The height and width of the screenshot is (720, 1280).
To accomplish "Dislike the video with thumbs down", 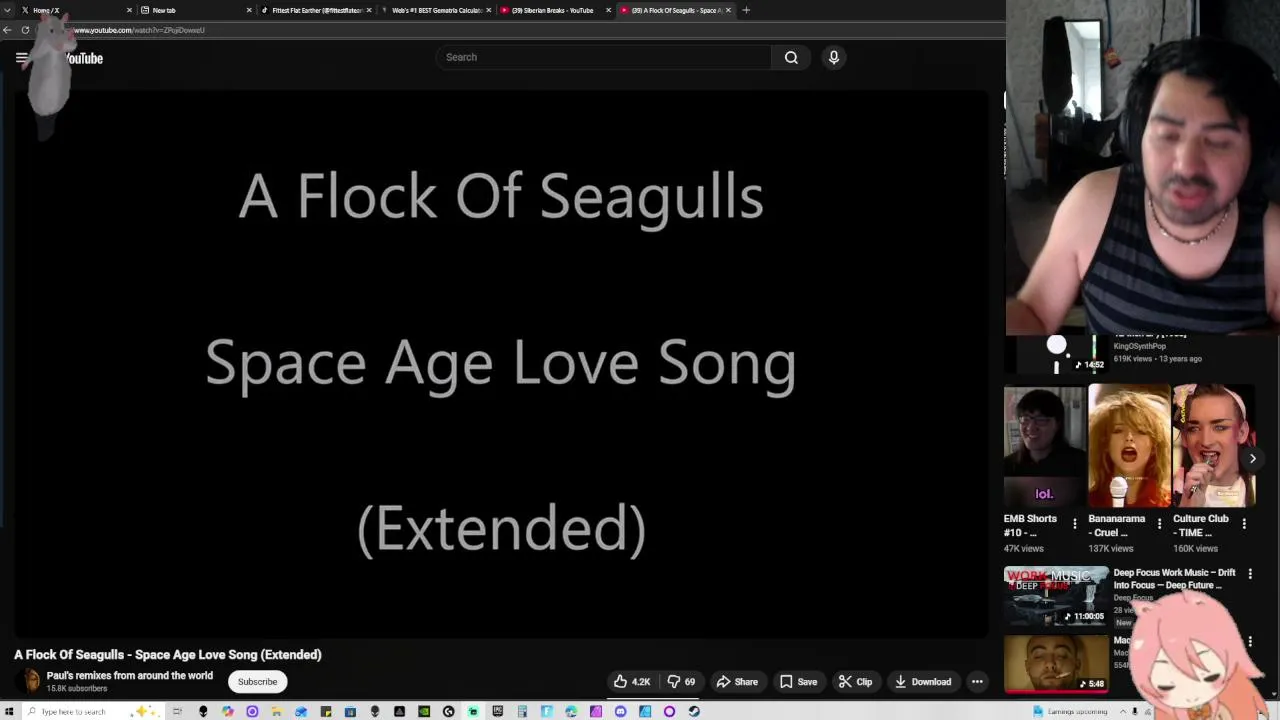I will tap(683, 682).
